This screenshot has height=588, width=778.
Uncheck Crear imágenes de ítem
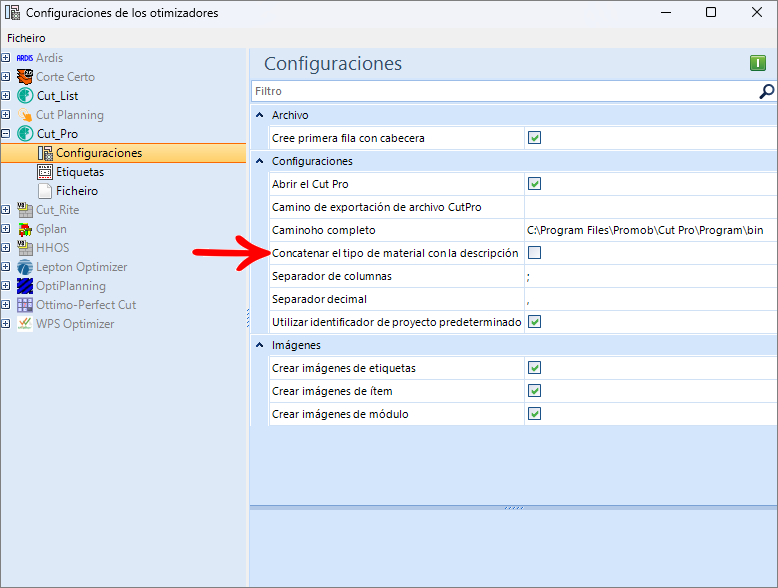point(534,391)
